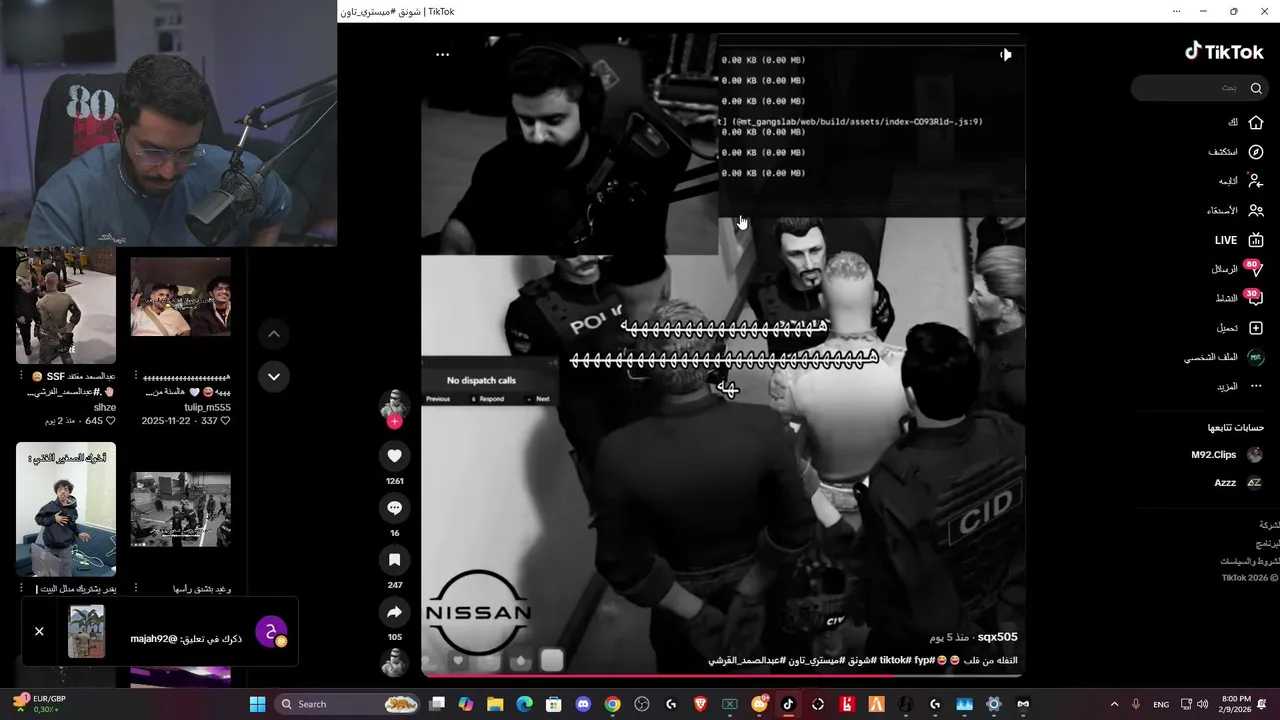Seek using the video progress bar
This screenshot has height=720, width=1280.
pyautogui.click(x=722, y=676)
